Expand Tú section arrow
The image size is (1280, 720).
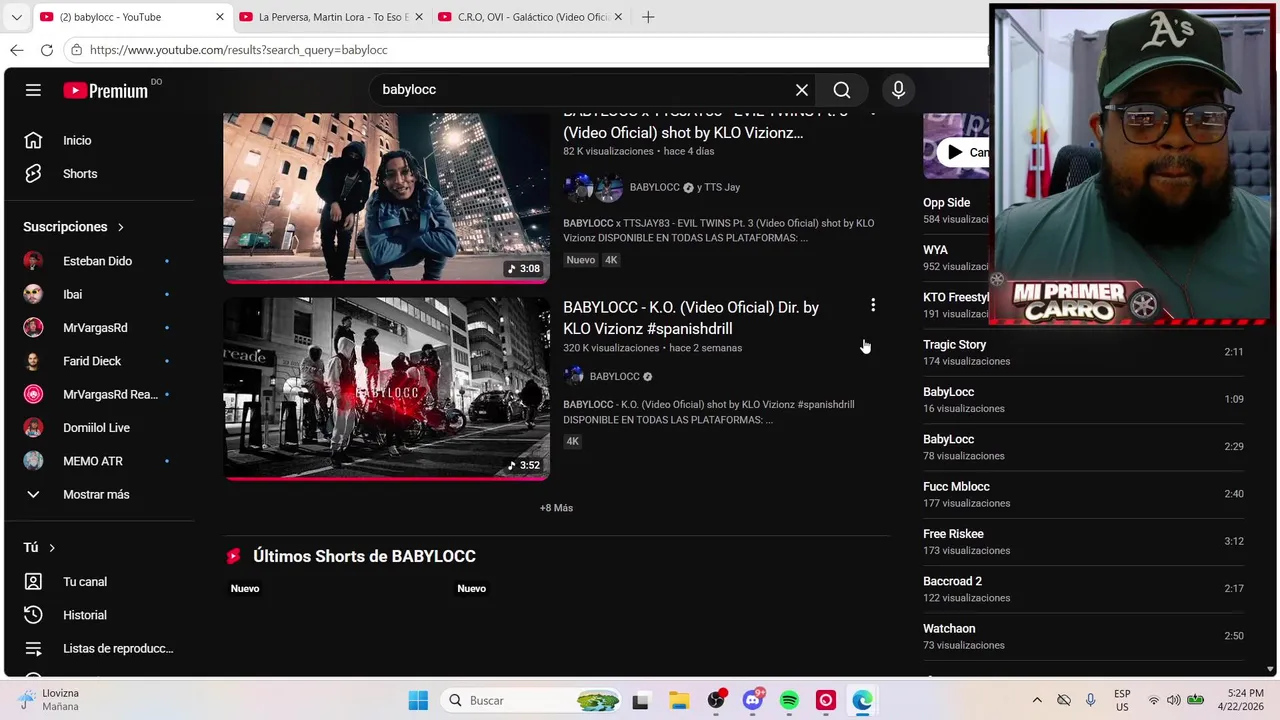click(52, 548)
